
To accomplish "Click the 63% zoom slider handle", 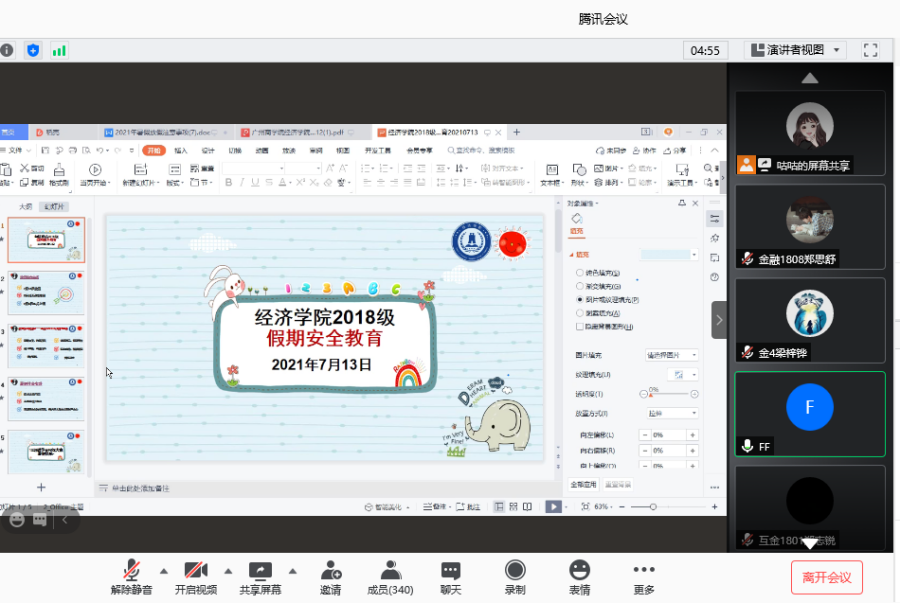I will pos(653,506).
